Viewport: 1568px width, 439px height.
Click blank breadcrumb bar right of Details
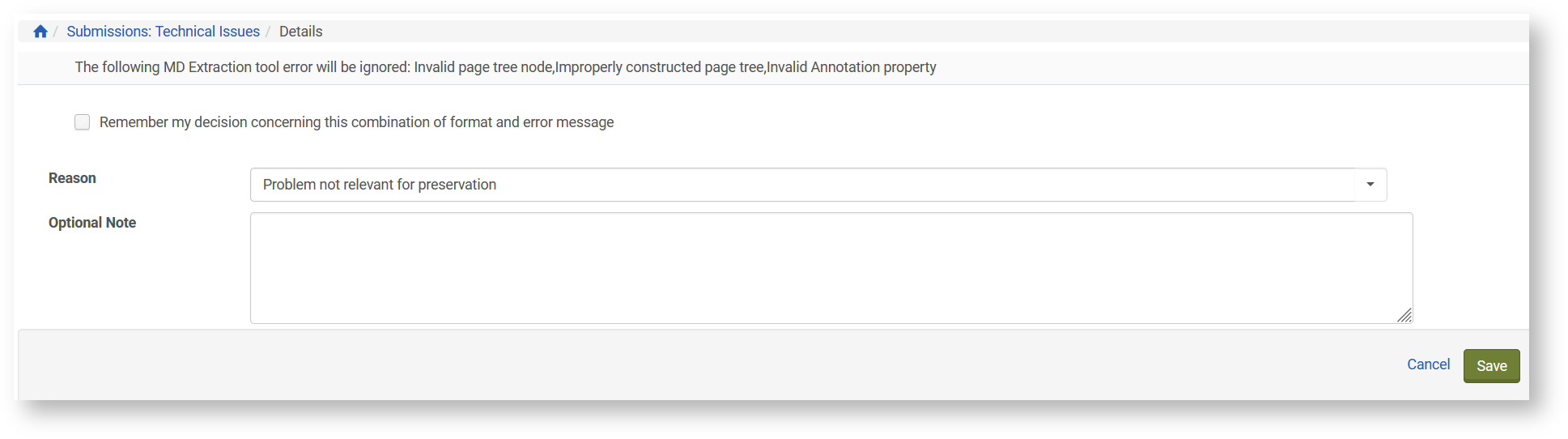[890, 32]
